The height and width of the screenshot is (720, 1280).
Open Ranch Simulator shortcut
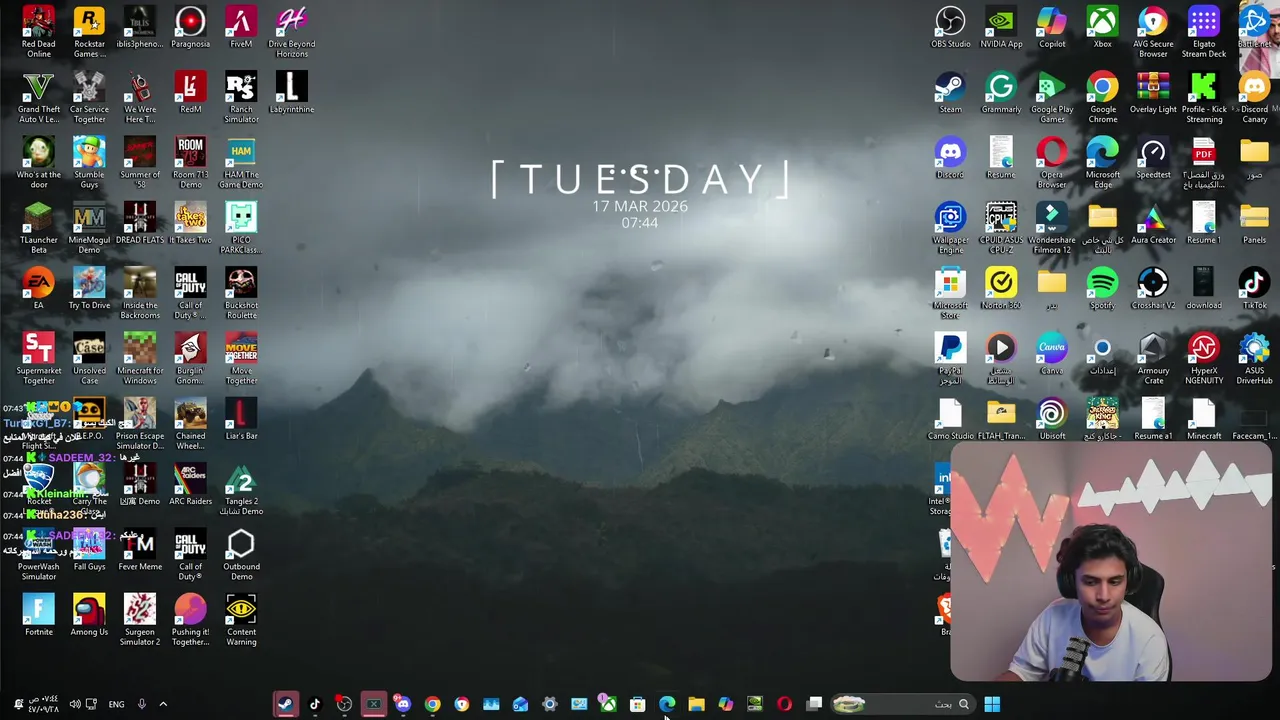click(241, 97)
